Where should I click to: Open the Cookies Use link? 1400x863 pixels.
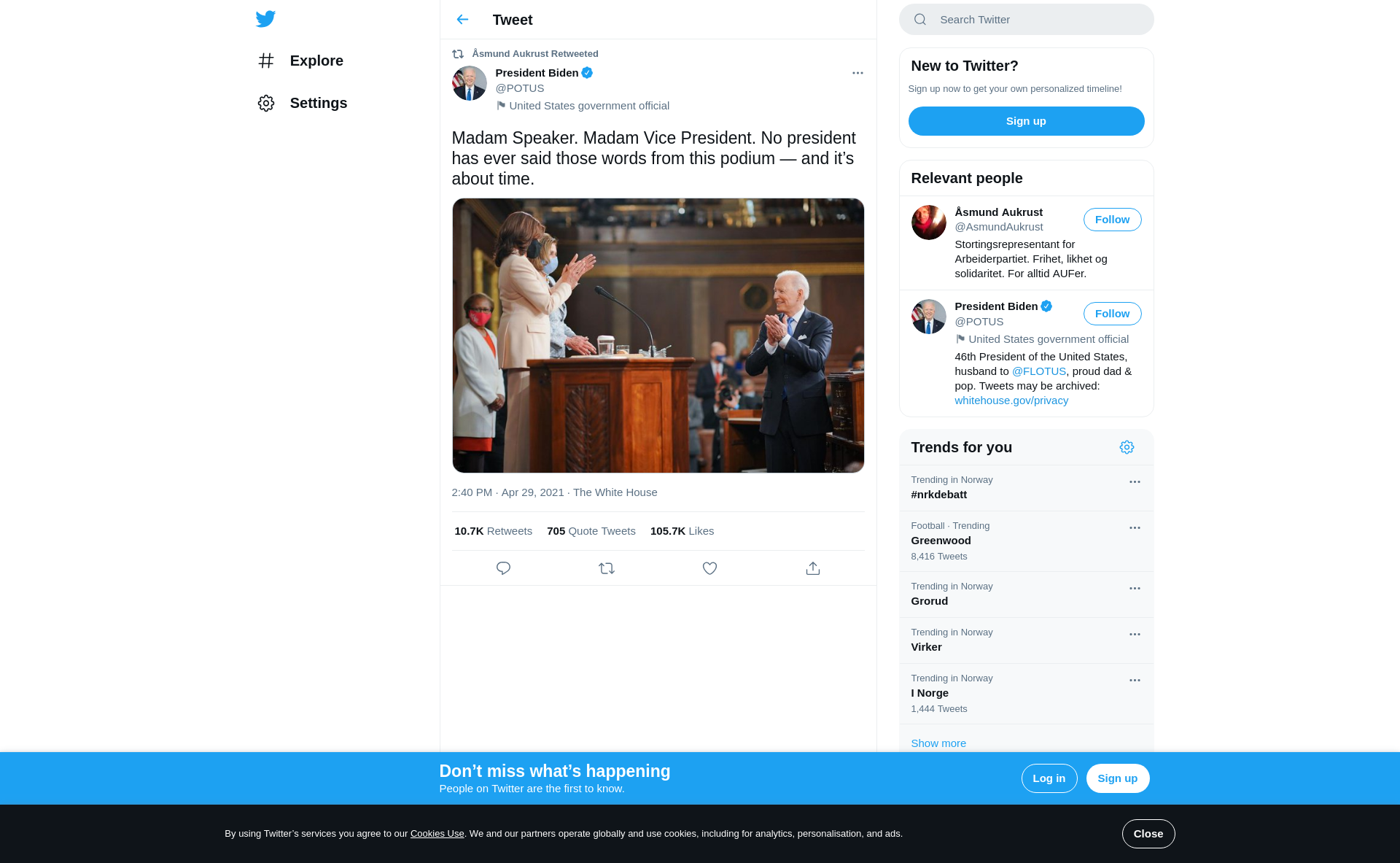[x=437, y=834]
